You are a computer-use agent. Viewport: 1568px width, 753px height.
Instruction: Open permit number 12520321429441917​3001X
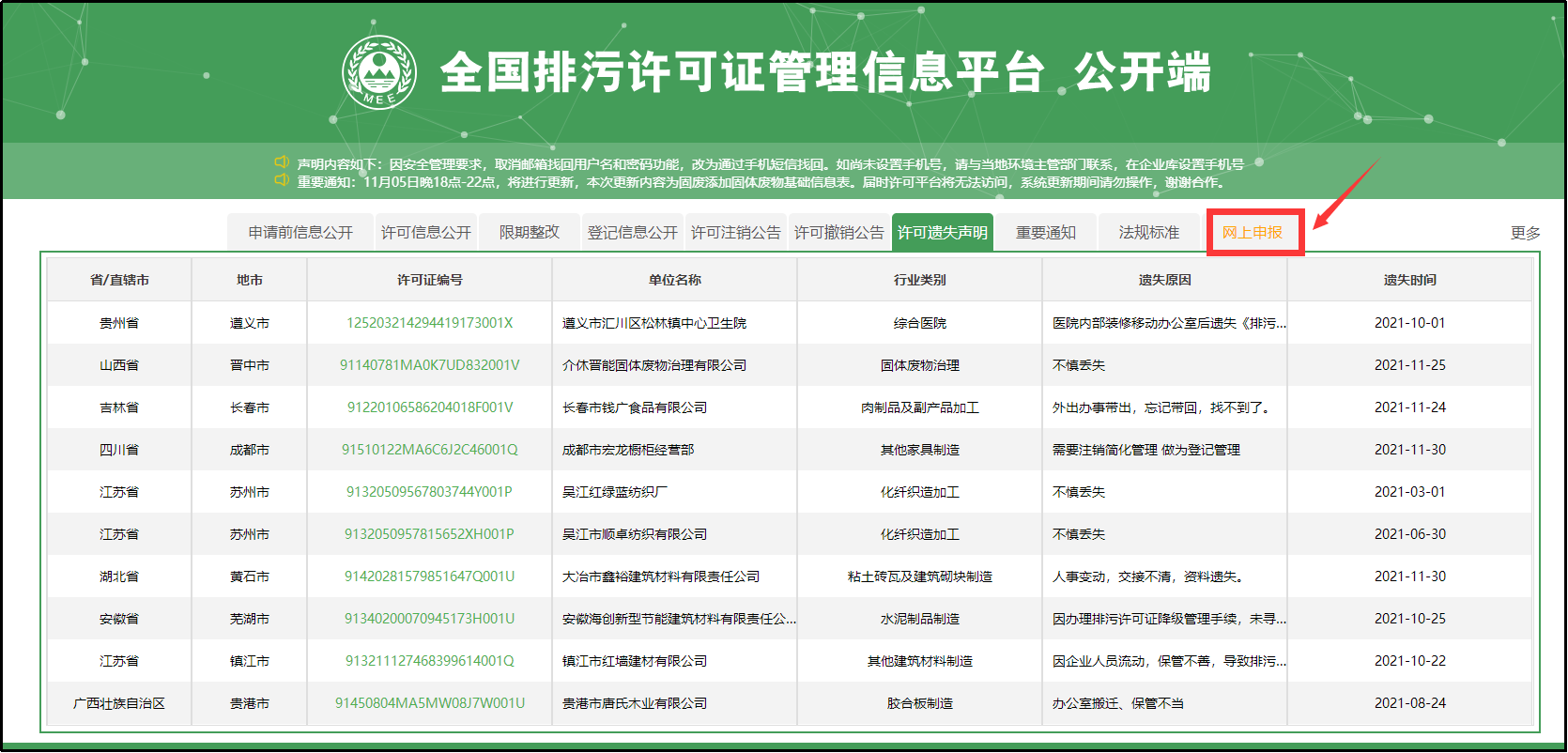[429, 323]
